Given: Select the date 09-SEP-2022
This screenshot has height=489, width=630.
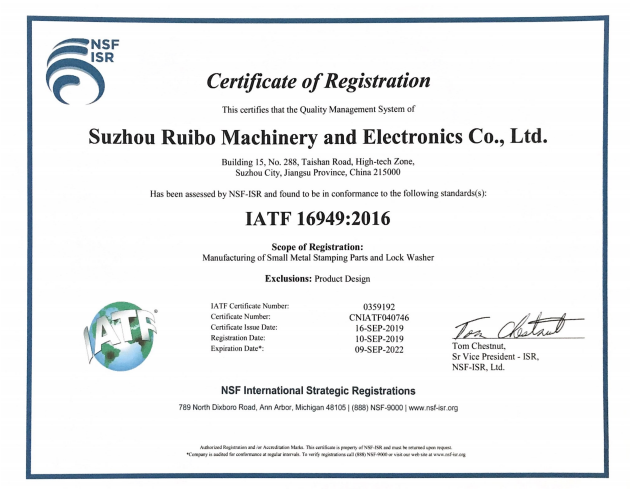Looking at the screenshot, I should pos(379,350).
